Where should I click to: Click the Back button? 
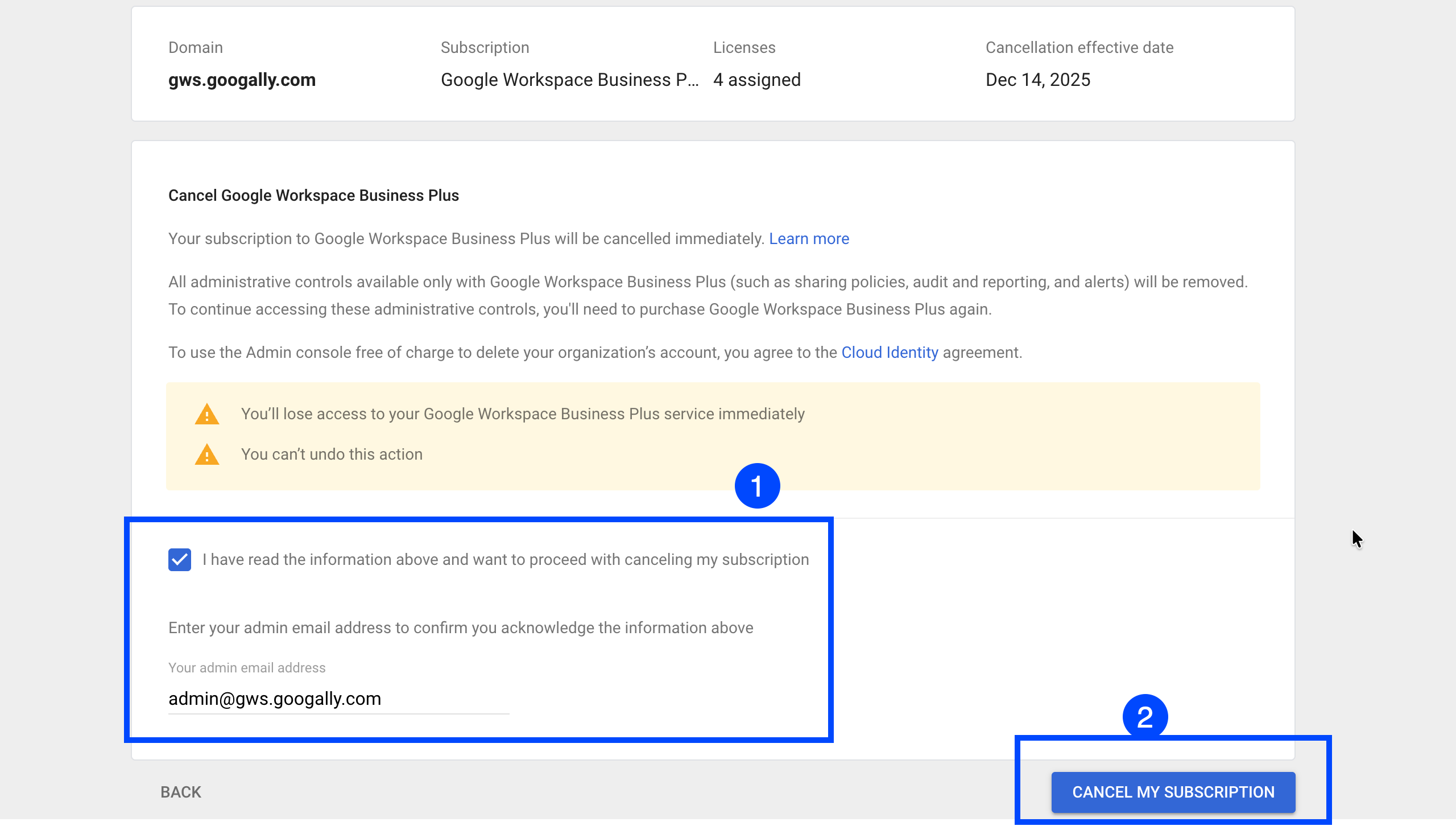click(x=181, y=792)
